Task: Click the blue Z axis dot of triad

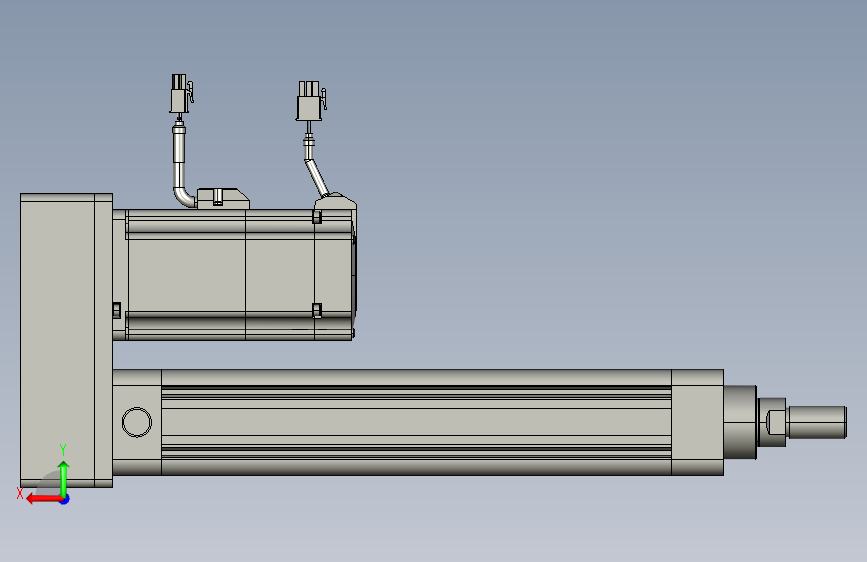Action: pos(65,500)
